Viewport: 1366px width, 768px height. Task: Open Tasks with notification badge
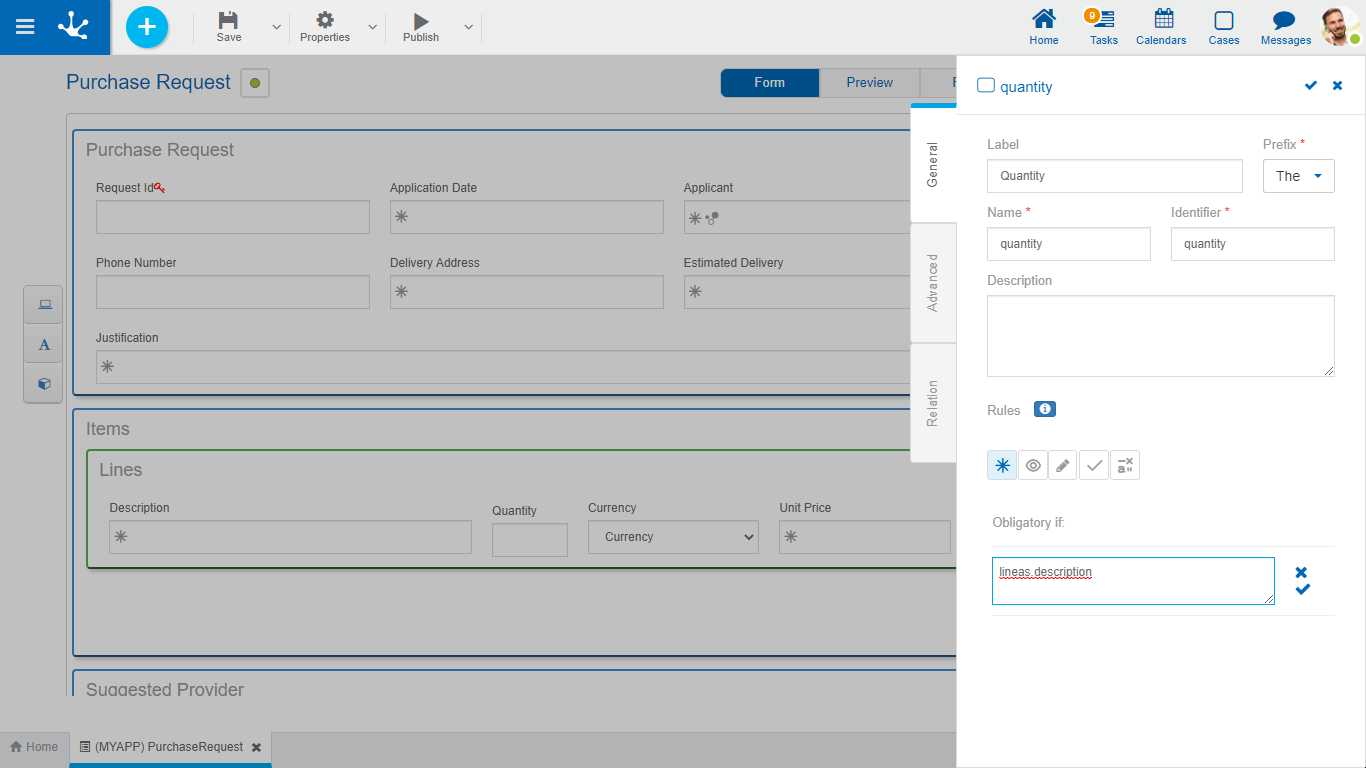[x=1104, y=27]
